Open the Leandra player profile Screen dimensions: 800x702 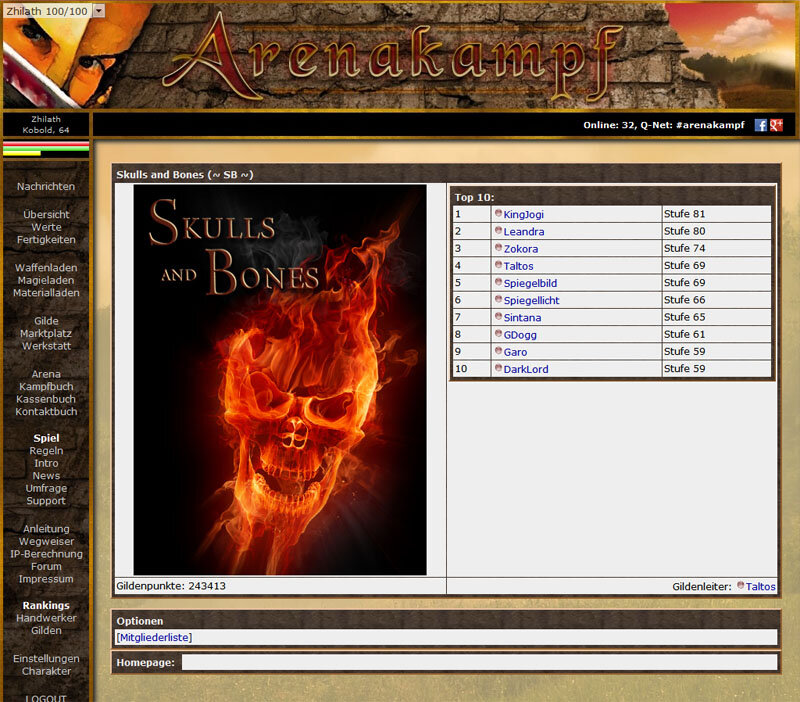click(x=523, y=231)
